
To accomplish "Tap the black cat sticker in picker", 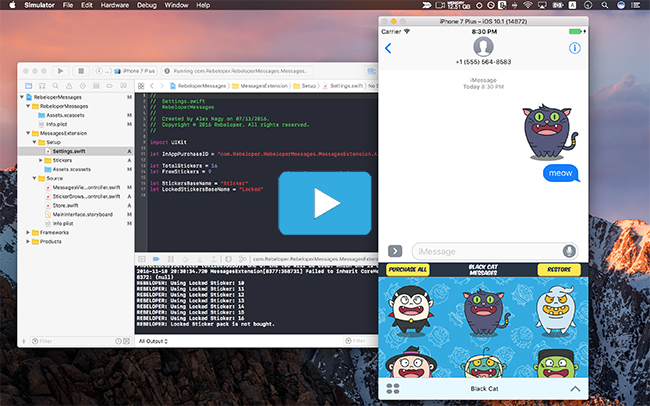I will click(484, 312).
